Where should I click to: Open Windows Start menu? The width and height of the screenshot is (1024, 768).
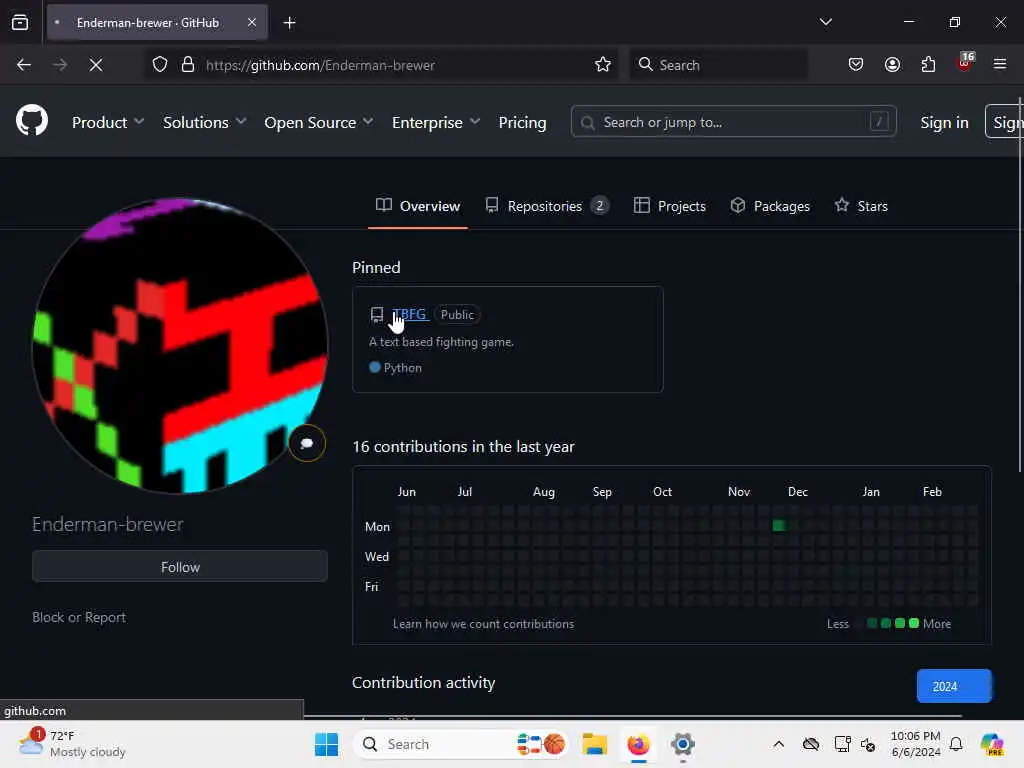coord(327,744)
